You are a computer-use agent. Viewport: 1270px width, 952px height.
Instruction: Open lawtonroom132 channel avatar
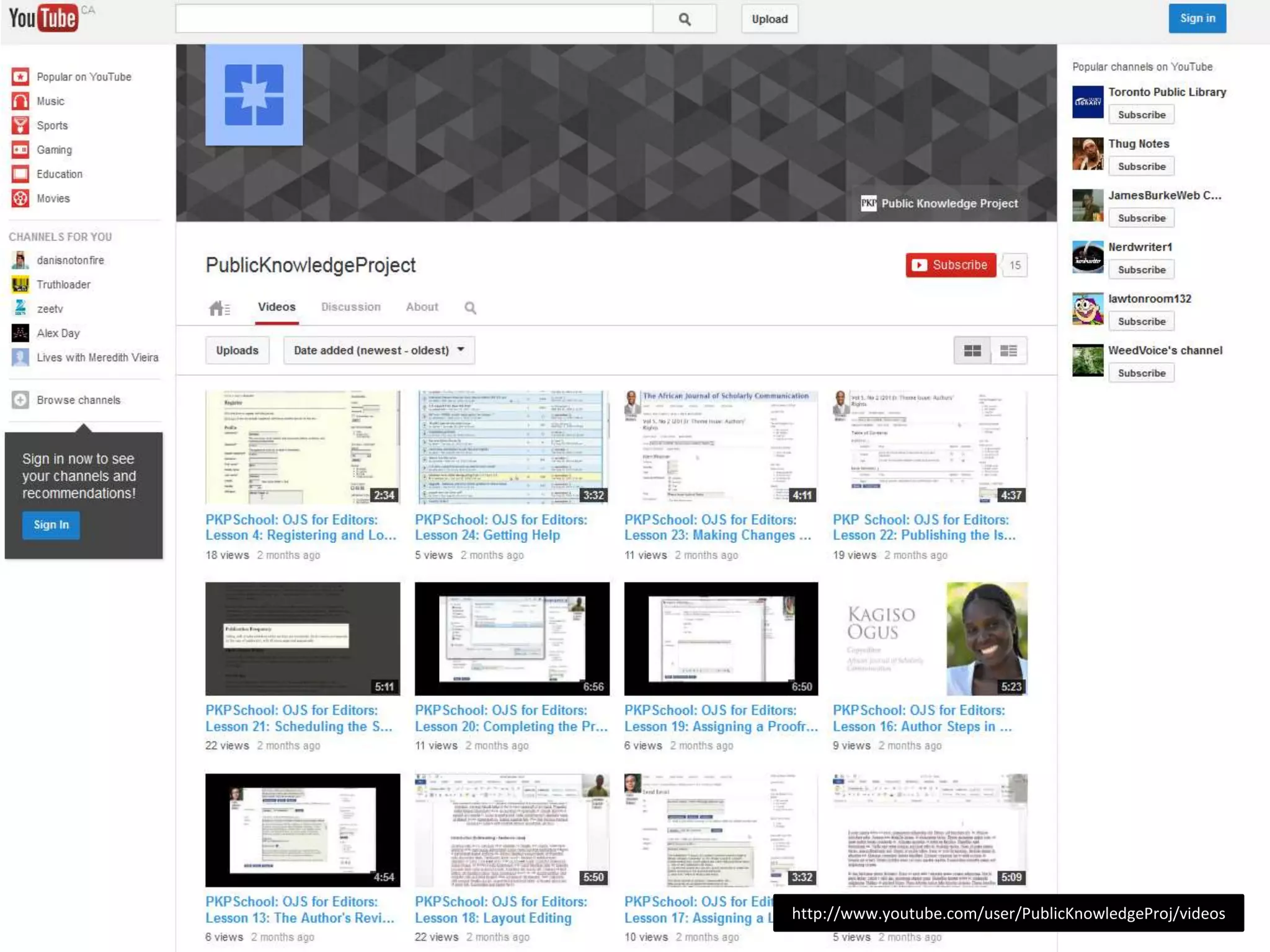click(1088, 309)
